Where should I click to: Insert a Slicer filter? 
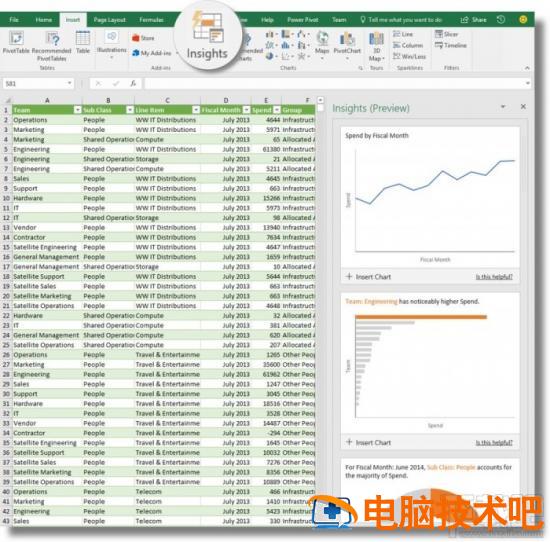[x=447, y=34]
